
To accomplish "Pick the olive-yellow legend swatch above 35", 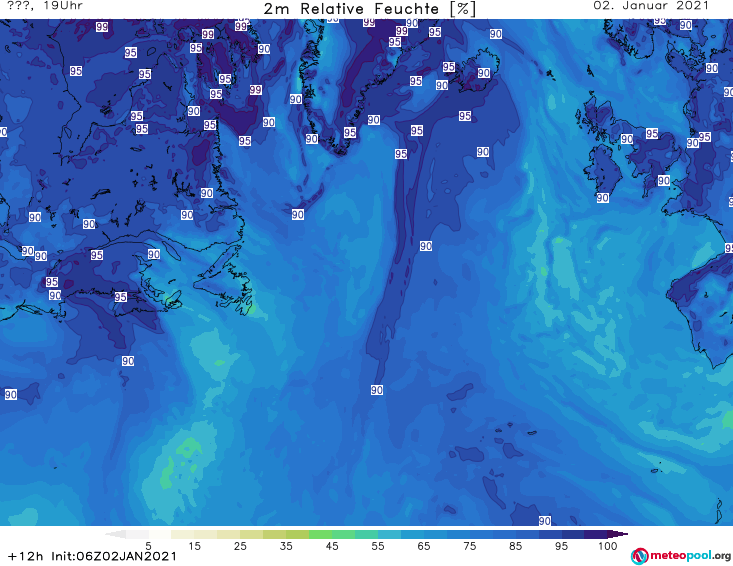I will coord(297,534).
